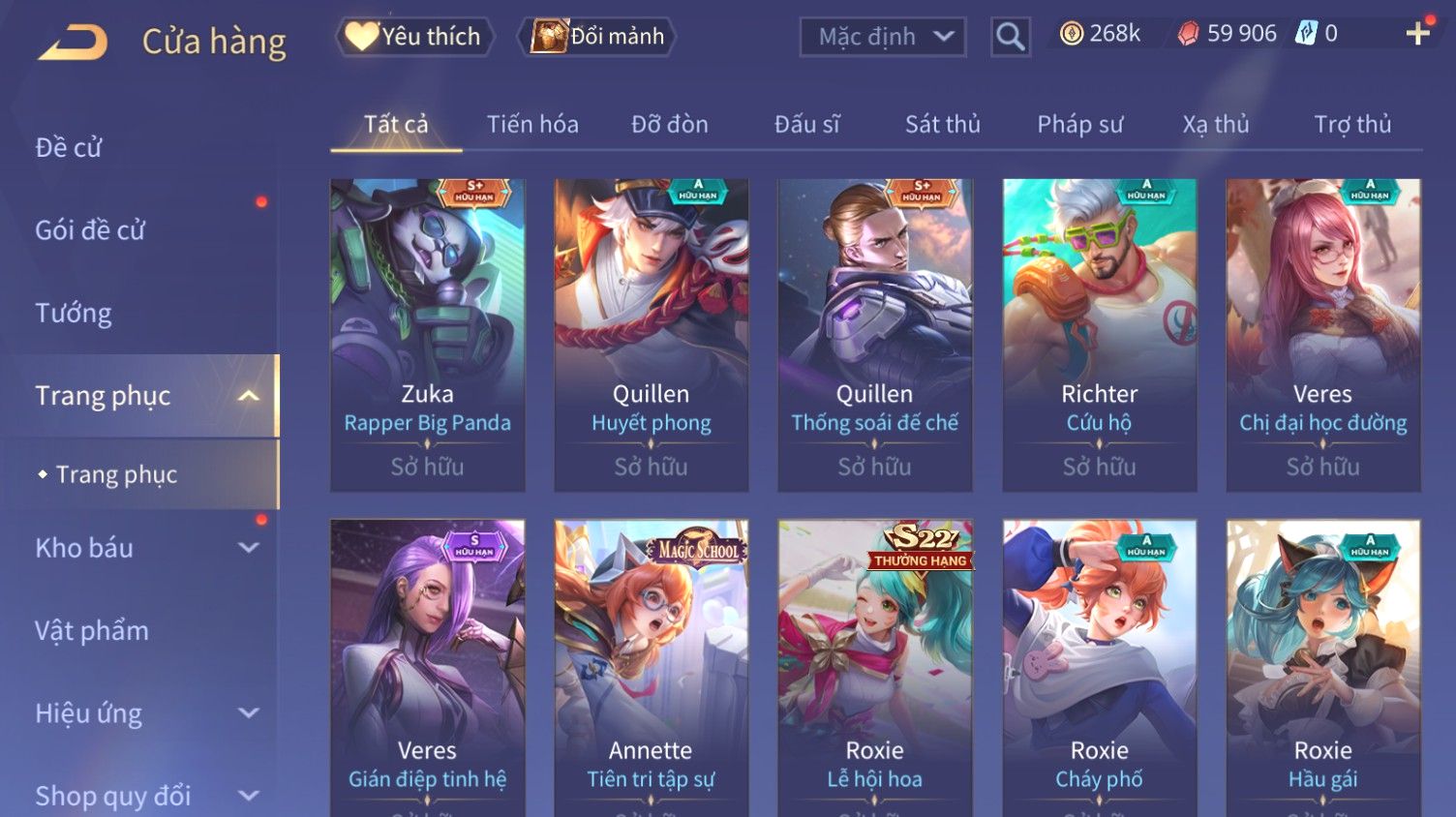1456x817 pixels.
Task: Expand the Hiệu ứng sidebar section
Action: coord(249,713)
